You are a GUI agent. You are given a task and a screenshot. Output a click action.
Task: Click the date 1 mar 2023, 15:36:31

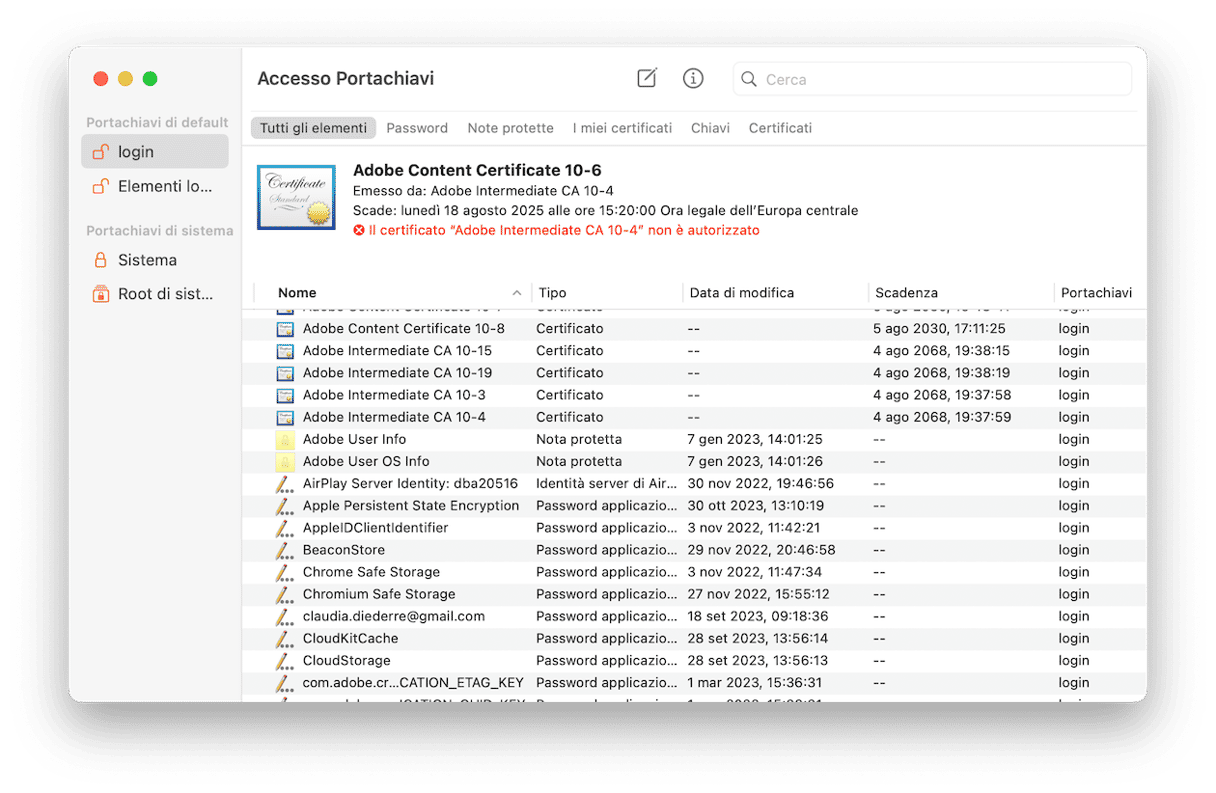755,682
